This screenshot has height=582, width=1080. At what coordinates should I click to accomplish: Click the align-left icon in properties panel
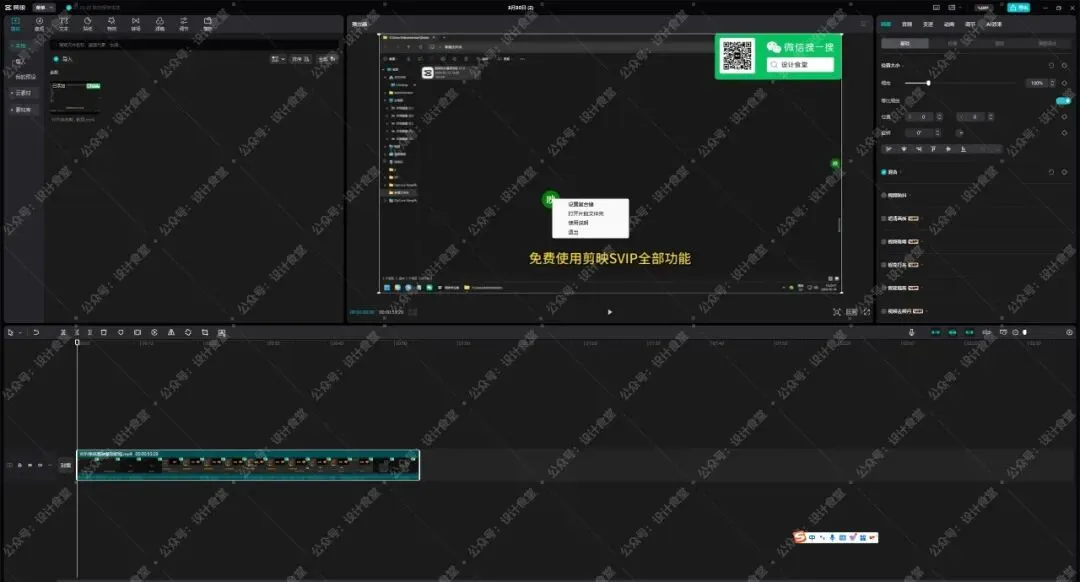(x=889, y=149)
